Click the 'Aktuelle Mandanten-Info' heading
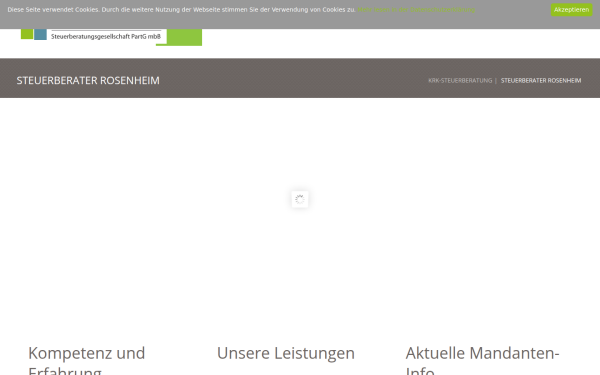Image resolution: width=600 pixels, height=375 pixels. pos(482,360)
